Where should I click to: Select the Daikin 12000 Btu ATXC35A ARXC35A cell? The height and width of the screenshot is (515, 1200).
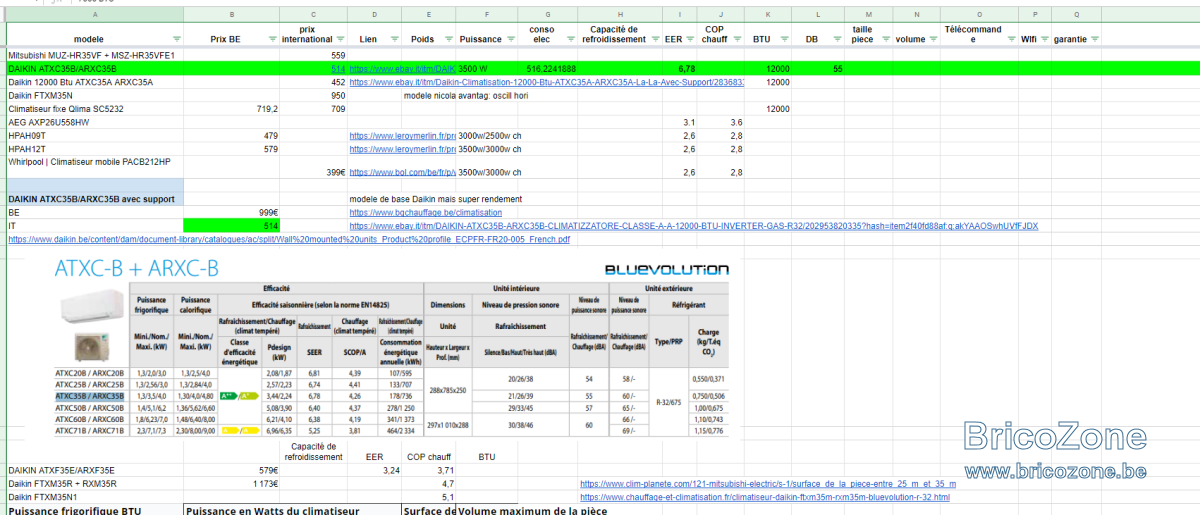point(95,82)
